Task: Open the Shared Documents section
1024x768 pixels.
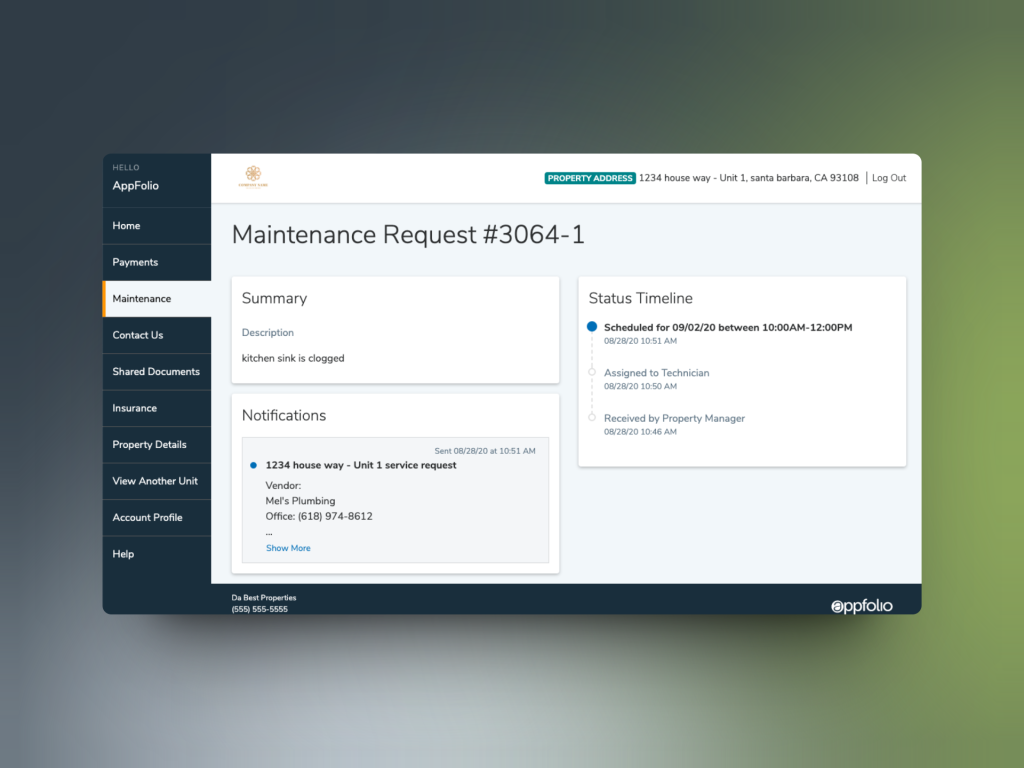Action: [x=156, y=371]
